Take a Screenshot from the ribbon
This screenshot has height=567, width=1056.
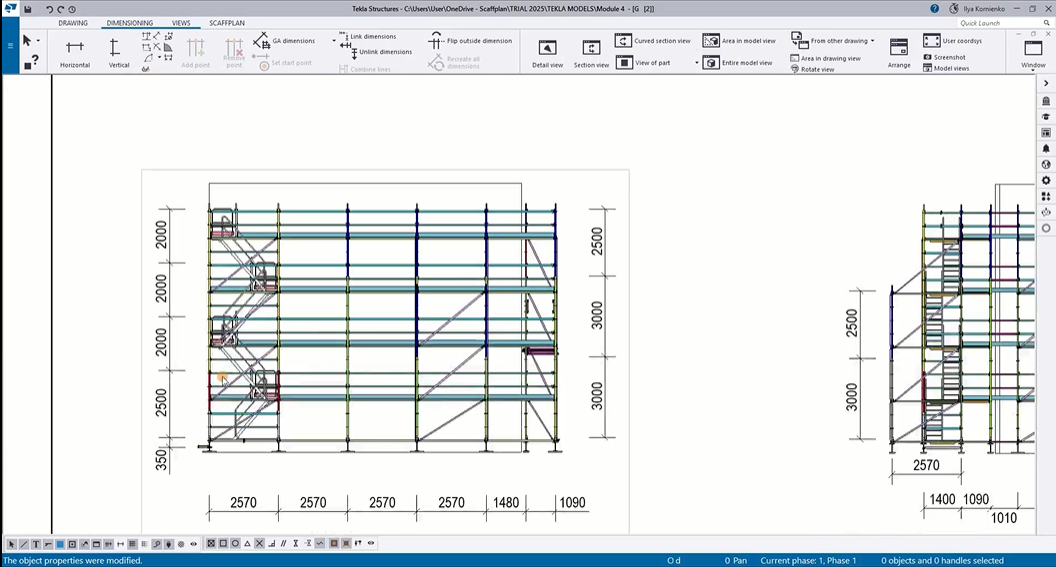[x=944, y=57]
